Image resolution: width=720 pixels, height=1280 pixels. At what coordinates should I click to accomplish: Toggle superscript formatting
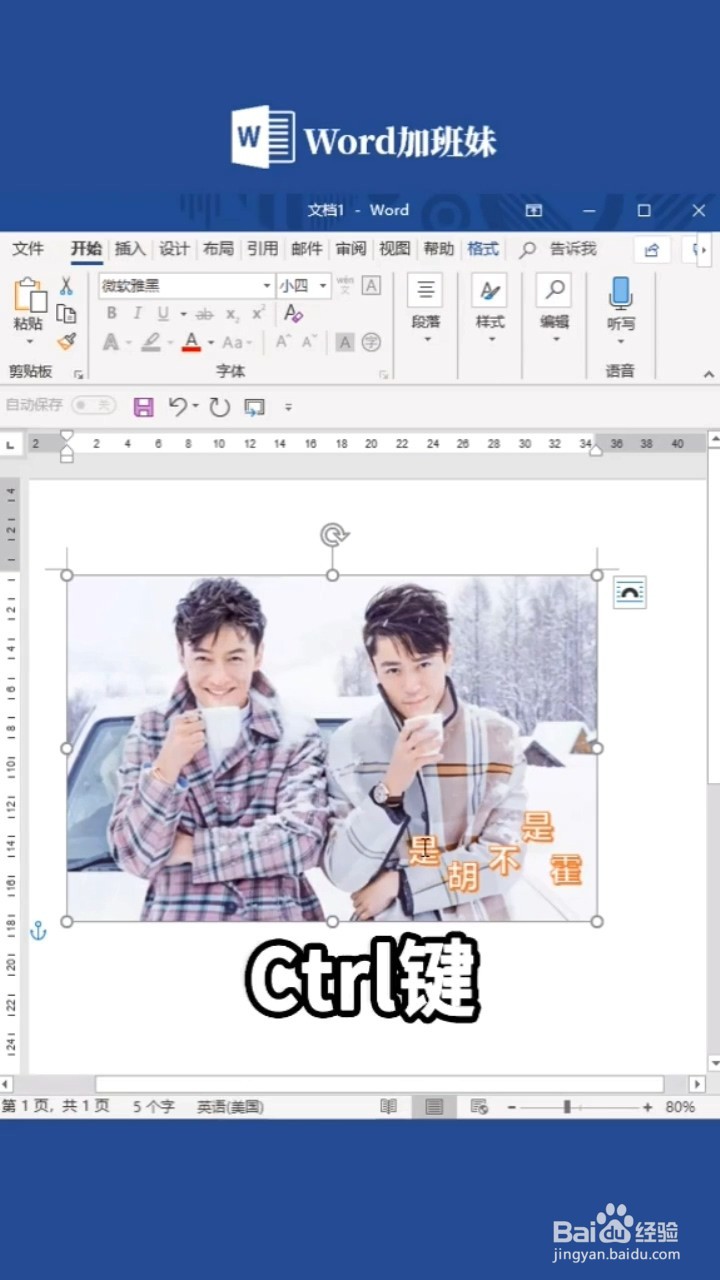258,313
